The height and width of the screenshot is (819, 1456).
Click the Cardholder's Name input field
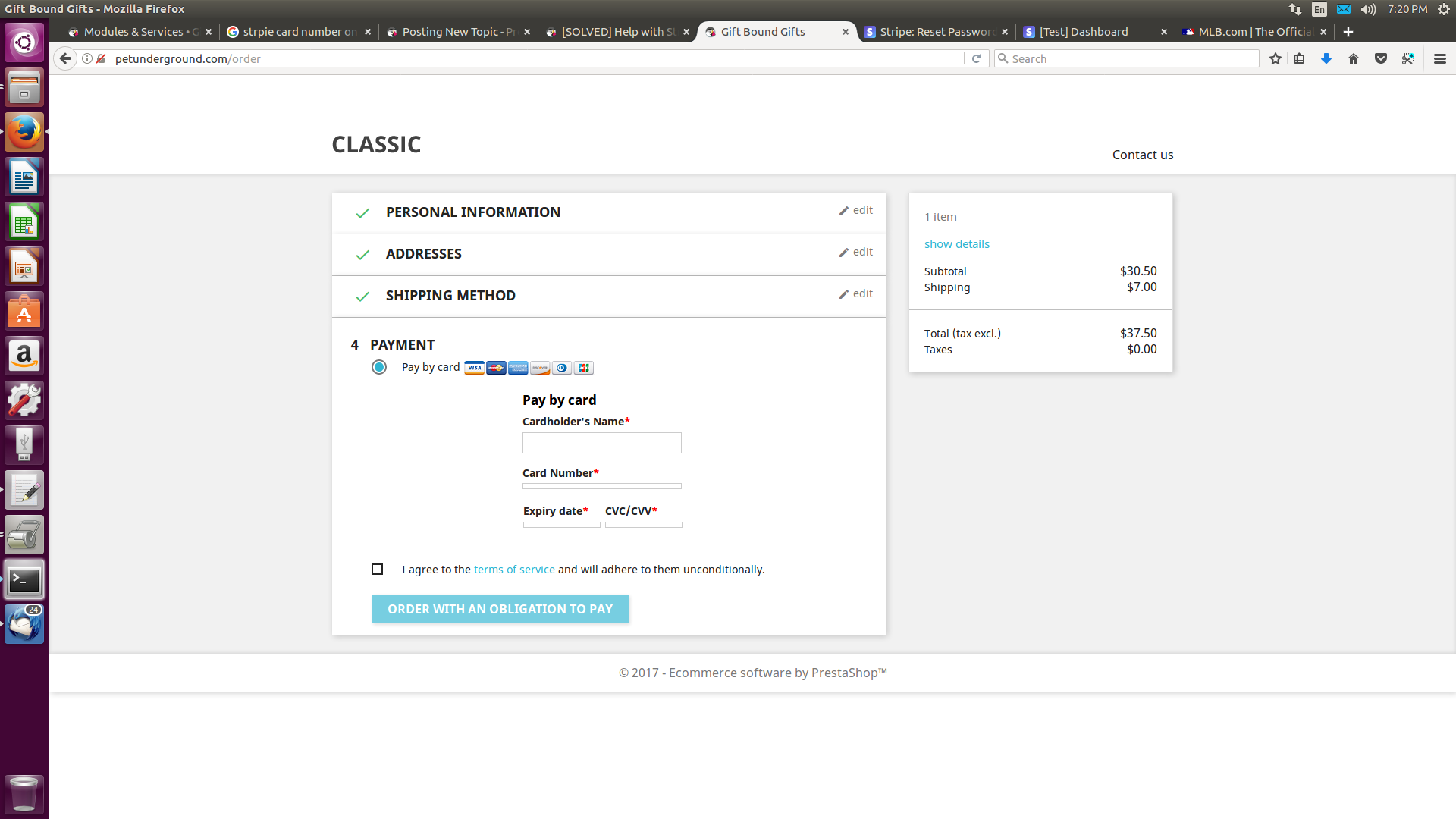tap(601, 443)
